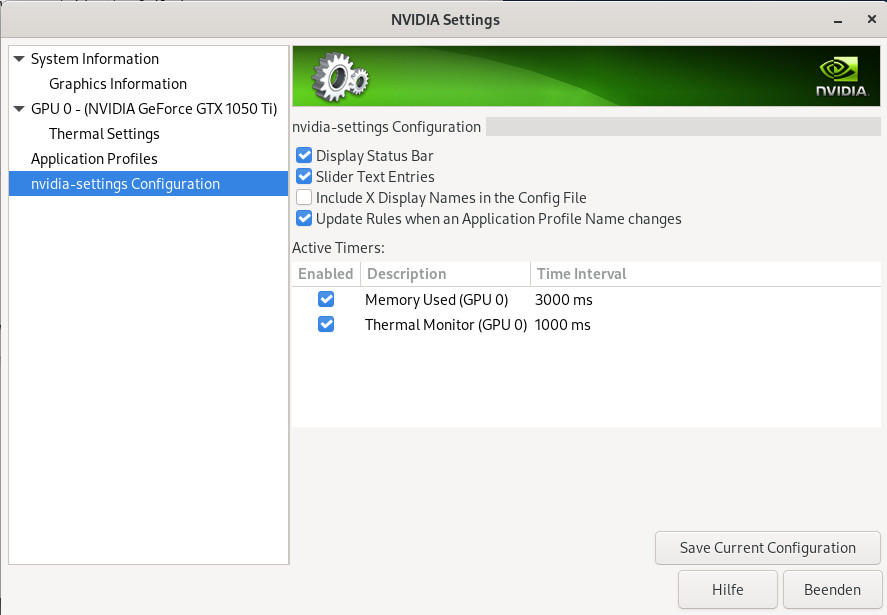
Task: Click the 3000 ms interval value
Action: coord(563,300)
